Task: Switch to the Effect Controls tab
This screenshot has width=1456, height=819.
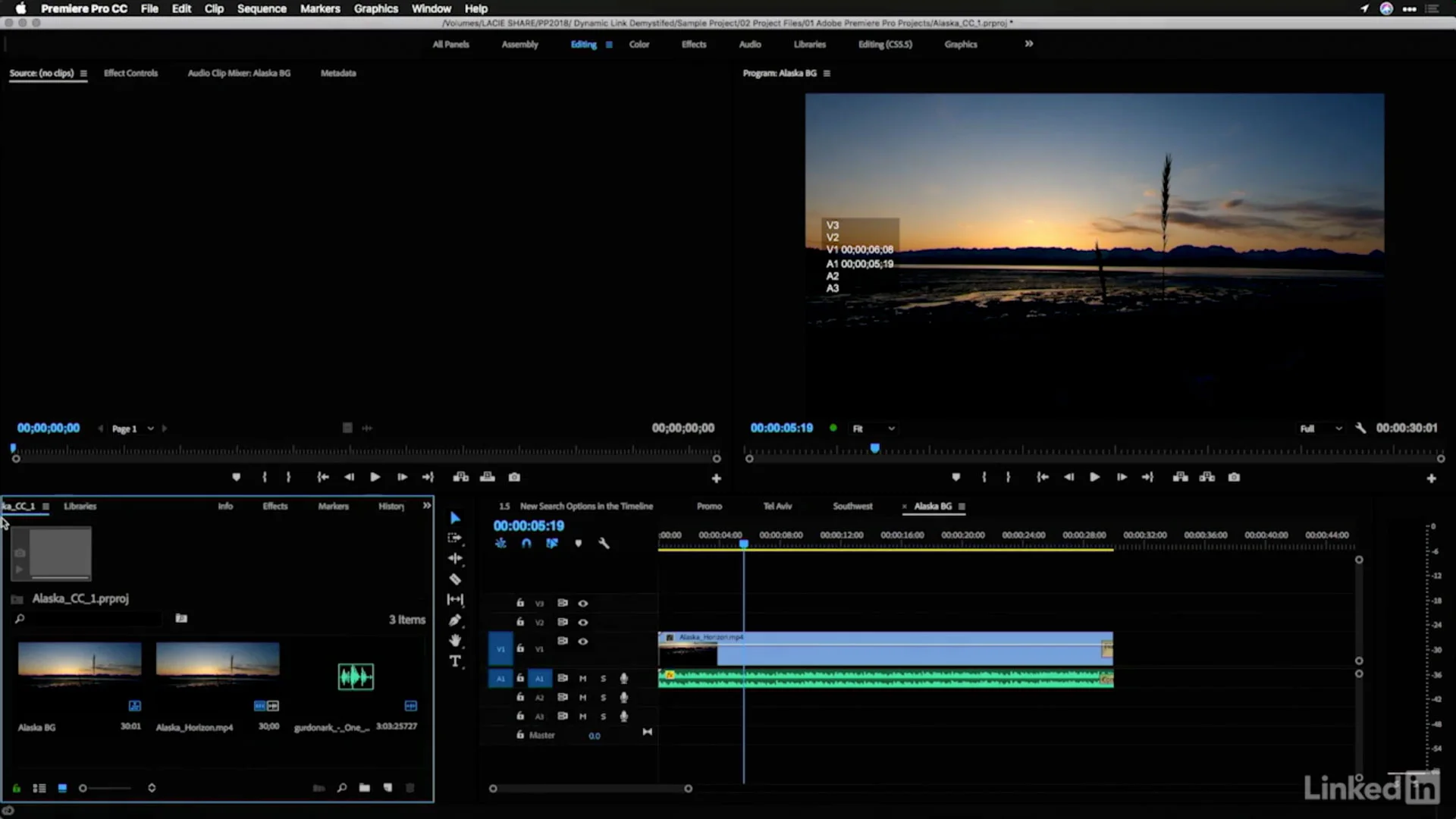Action: 130,74
